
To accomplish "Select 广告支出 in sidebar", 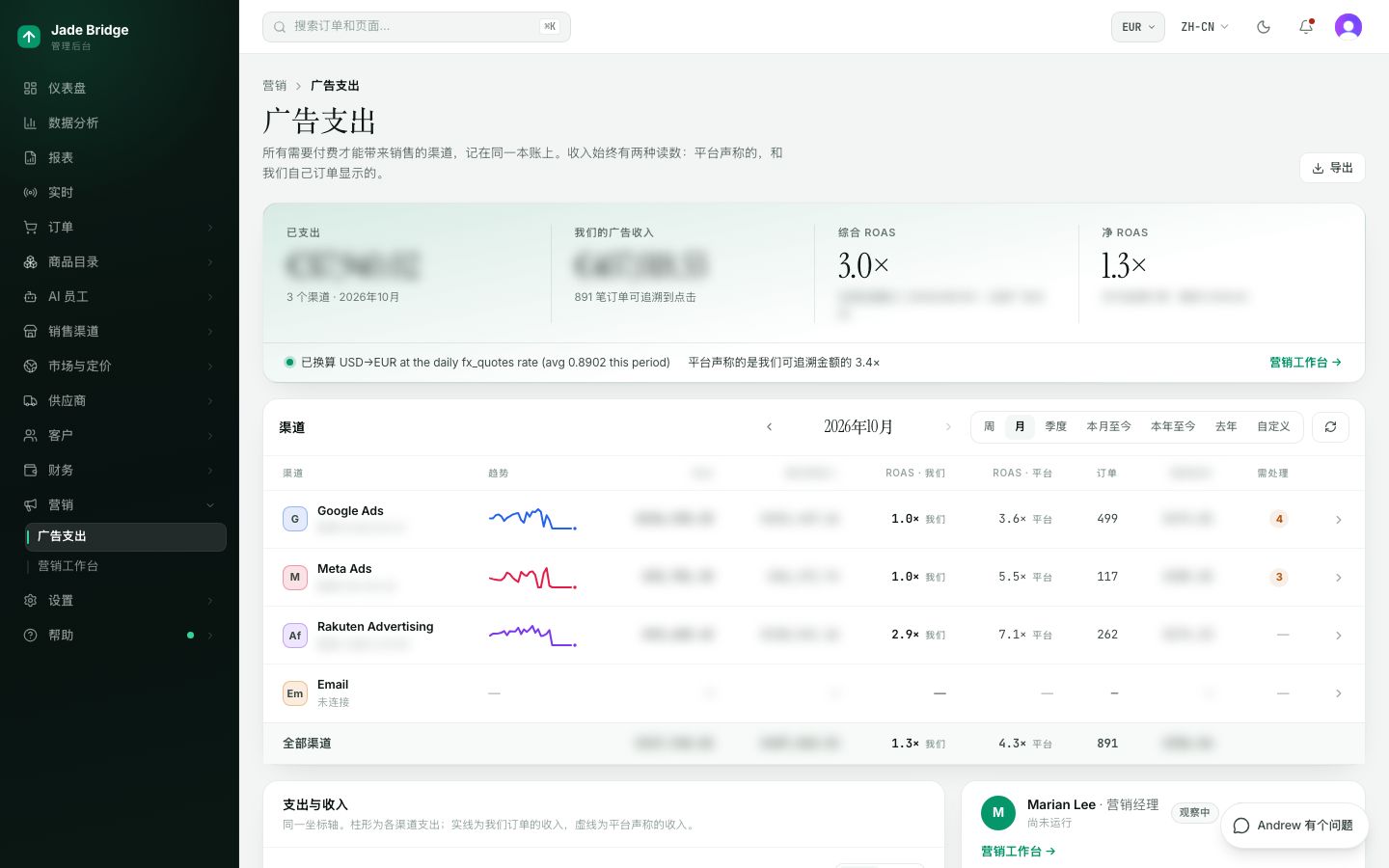I will (x=125, y=536).
